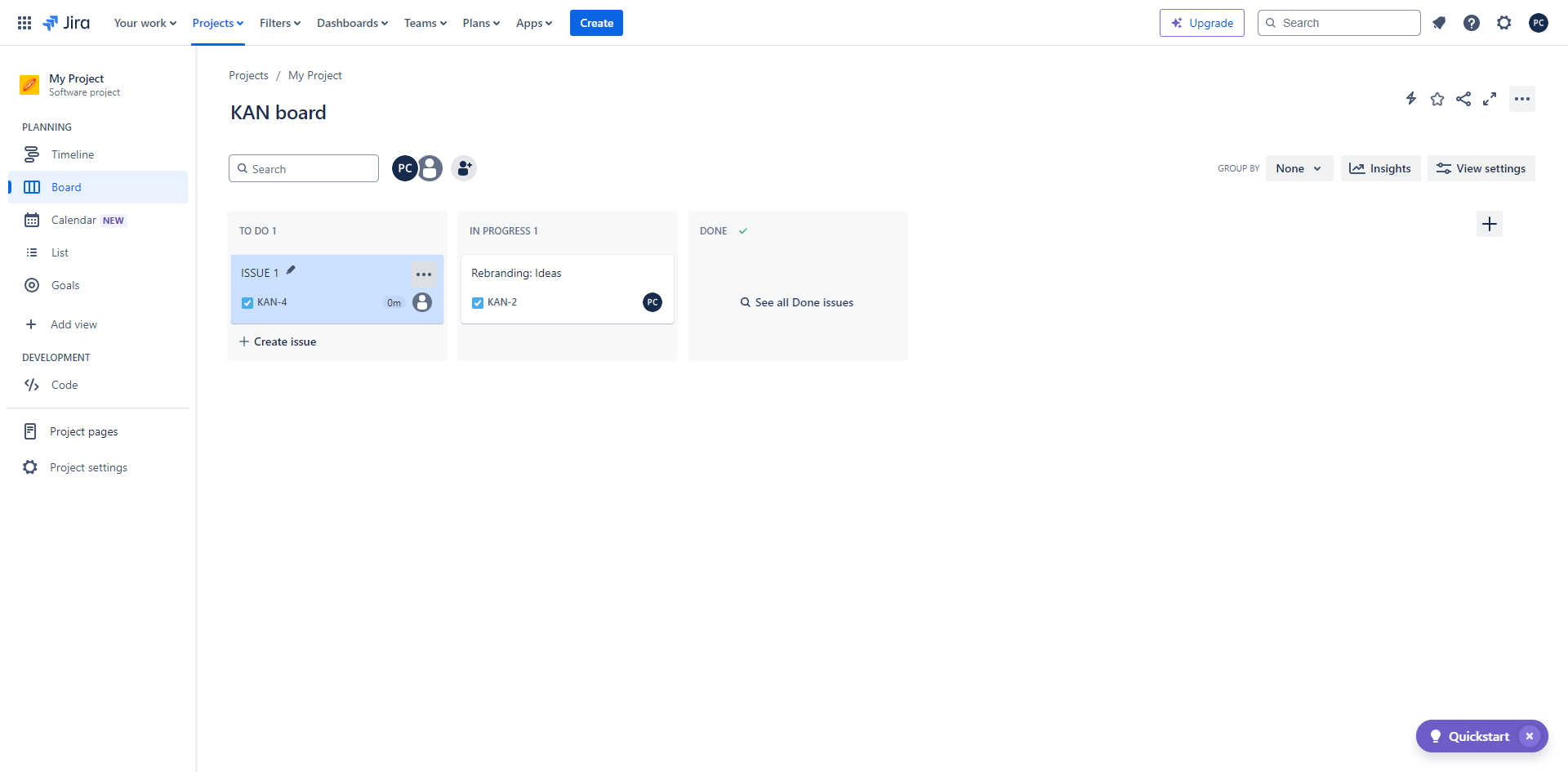
Task: Expand the Your work dropdown
Action: pyautogui.click(x=145, y=23)
